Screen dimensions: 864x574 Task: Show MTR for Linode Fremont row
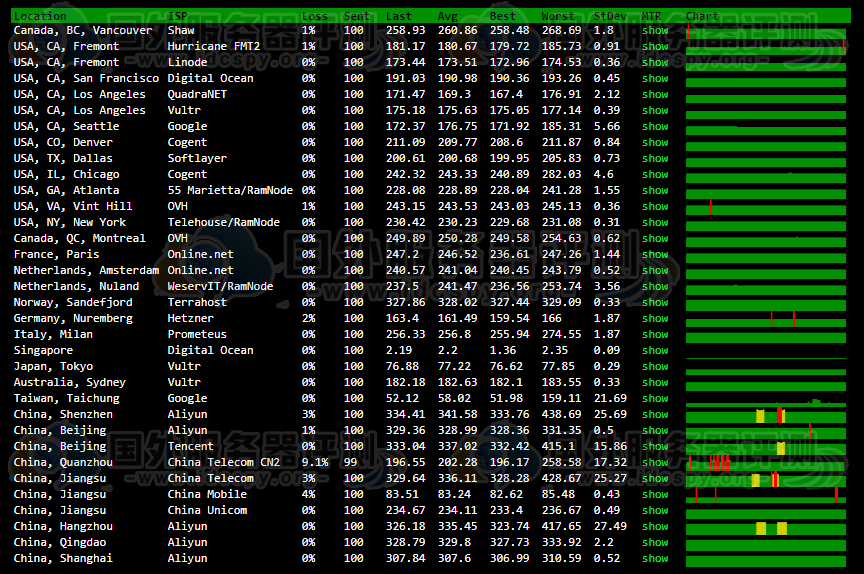[x=655, y=62]
